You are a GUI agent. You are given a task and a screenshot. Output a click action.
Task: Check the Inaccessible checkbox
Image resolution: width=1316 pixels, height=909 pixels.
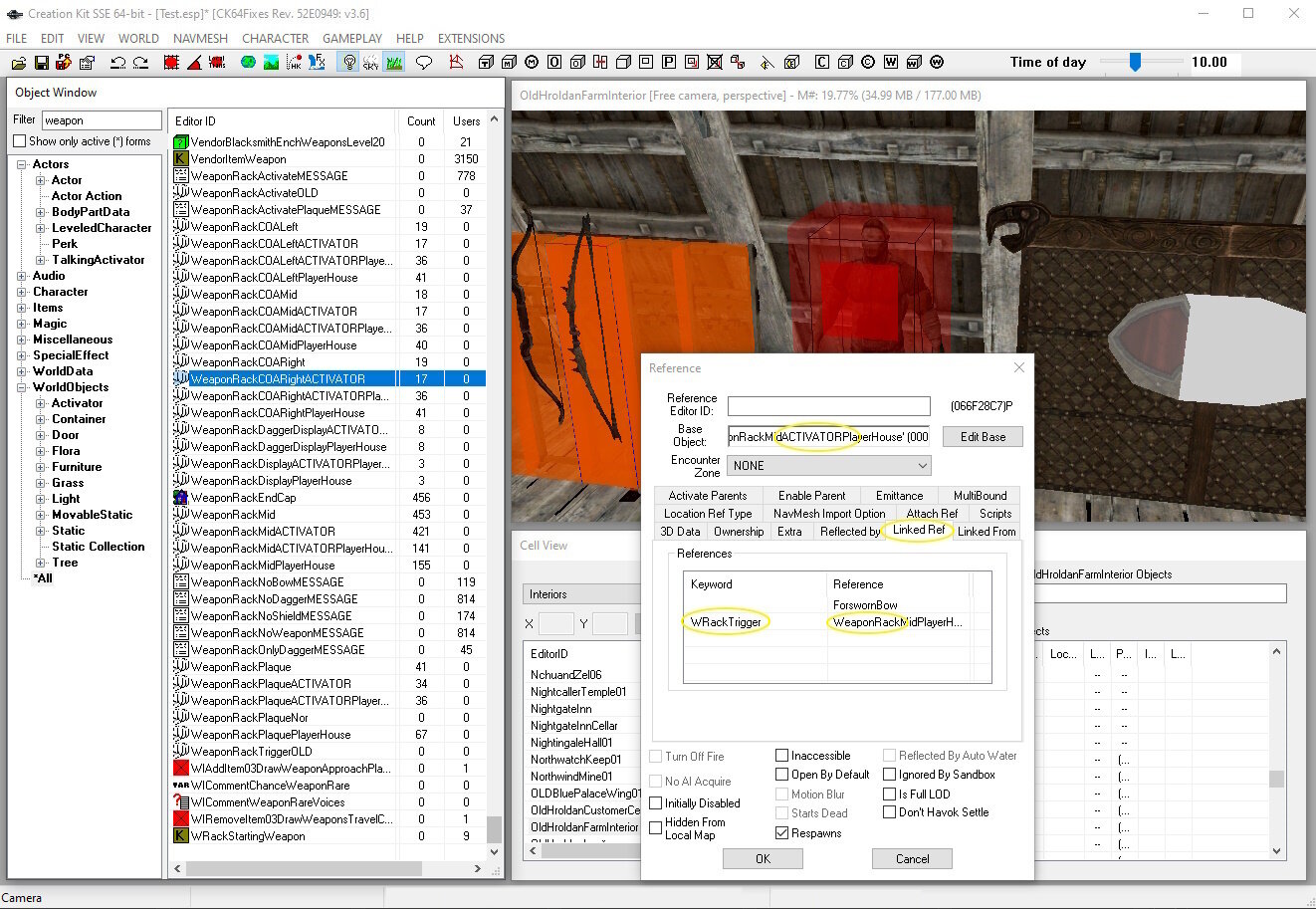(781, 756)
